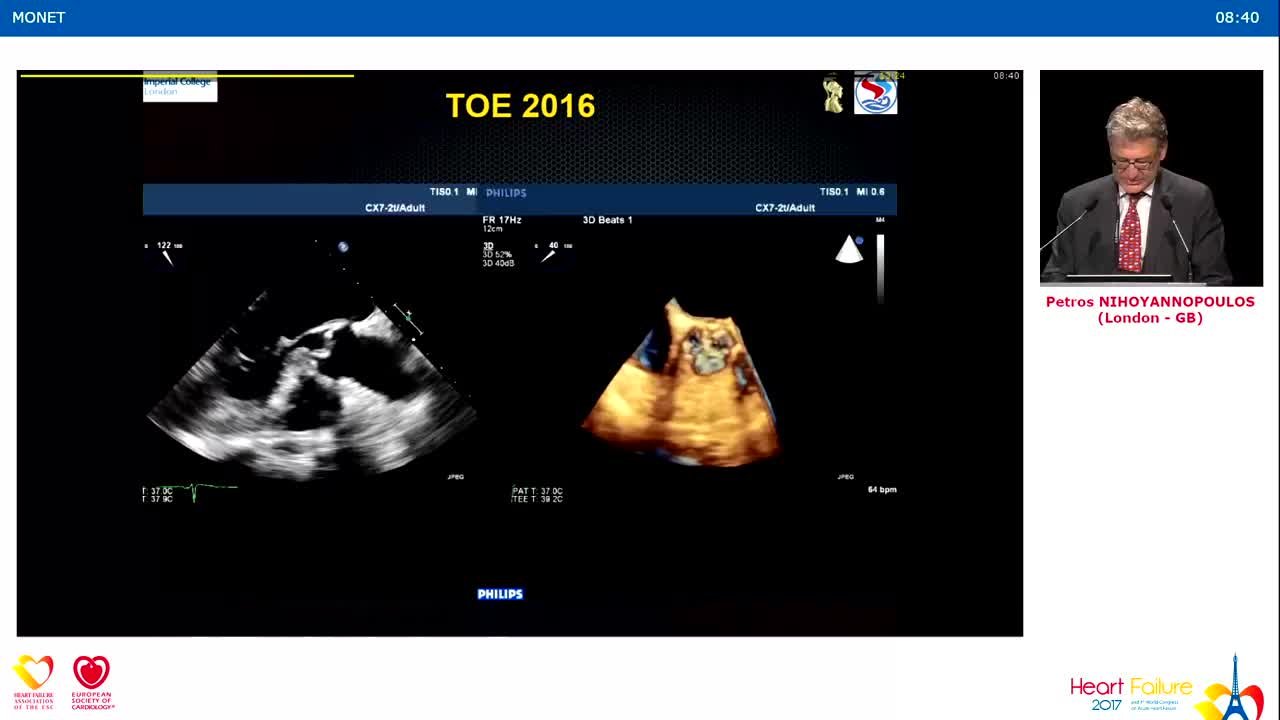Click the speaker video thumbnail
The image size is (1280, 720).
pos(1151,178)
